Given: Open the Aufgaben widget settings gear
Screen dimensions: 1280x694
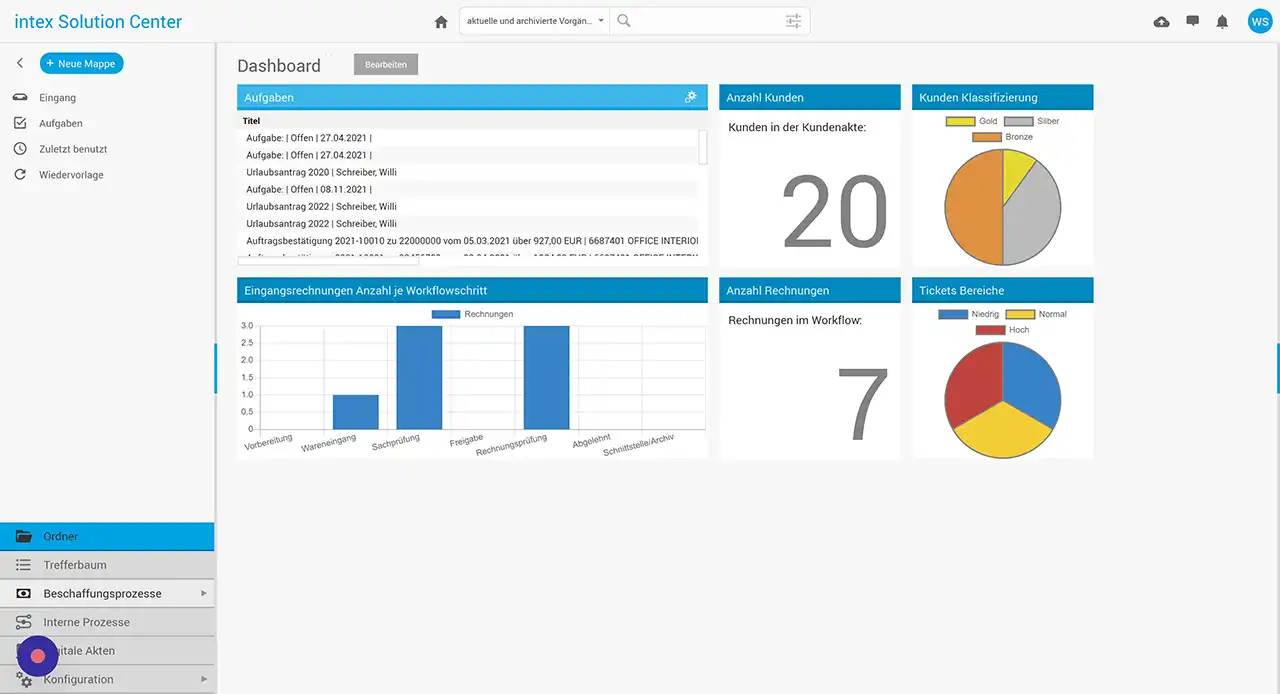Looking at the screenshot, I should pos(690,97).
